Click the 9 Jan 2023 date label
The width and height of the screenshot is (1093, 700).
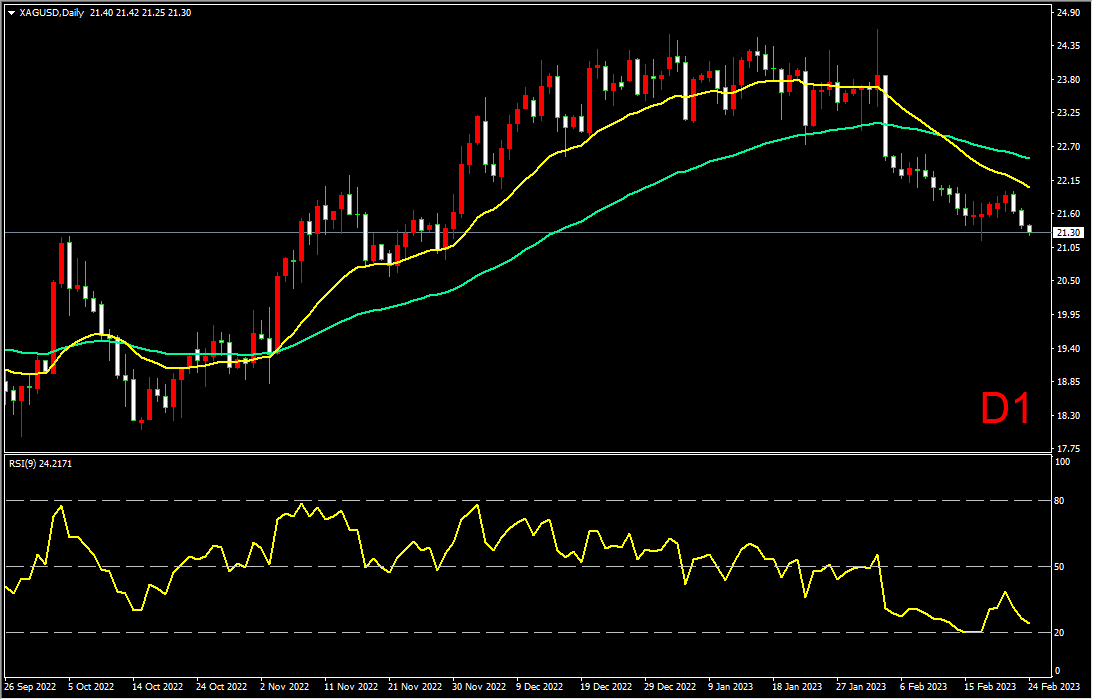(733, 687)
